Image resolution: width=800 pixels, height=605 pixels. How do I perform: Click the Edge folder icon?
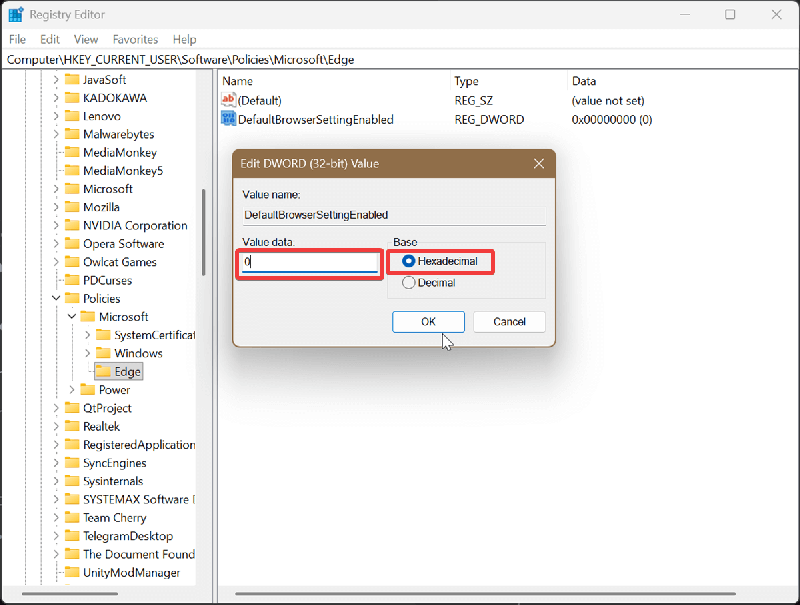pos(104,371)
